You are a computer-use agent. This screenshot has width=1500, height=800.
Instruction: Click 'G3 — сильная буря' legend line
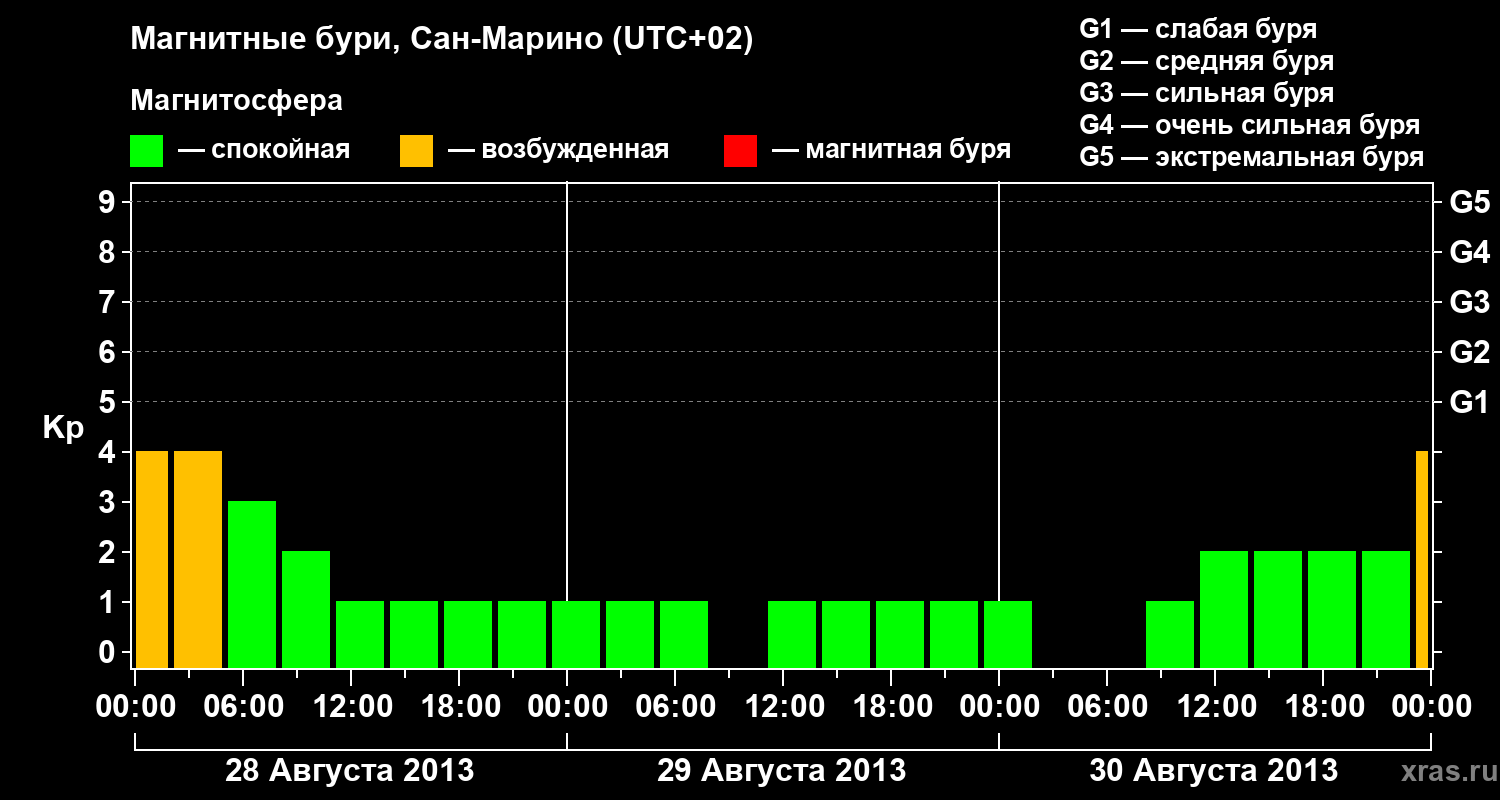coord(1206,93)
